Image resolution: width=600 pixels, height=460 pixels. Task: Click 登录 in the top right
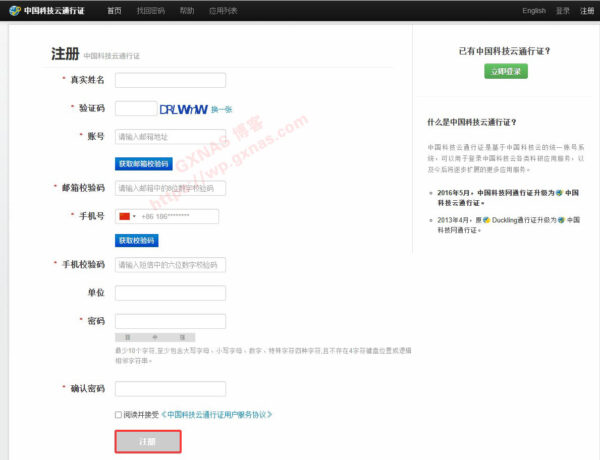point(562,10)
